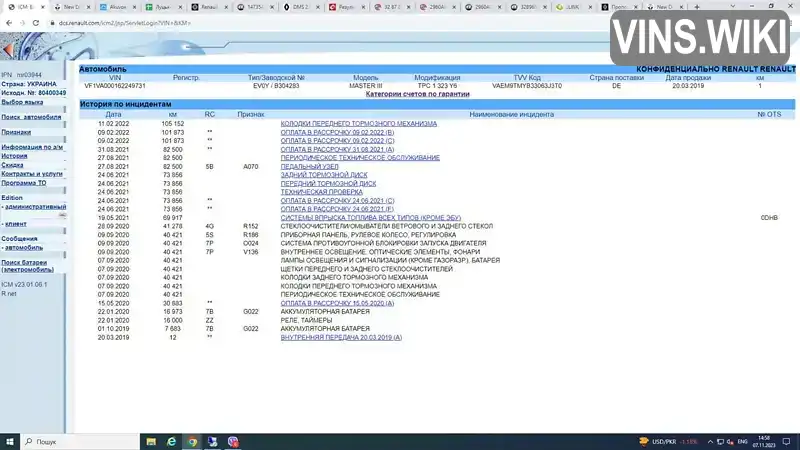
Task: Click the red back triangle in the Renault header
Action: click(7, 49)
